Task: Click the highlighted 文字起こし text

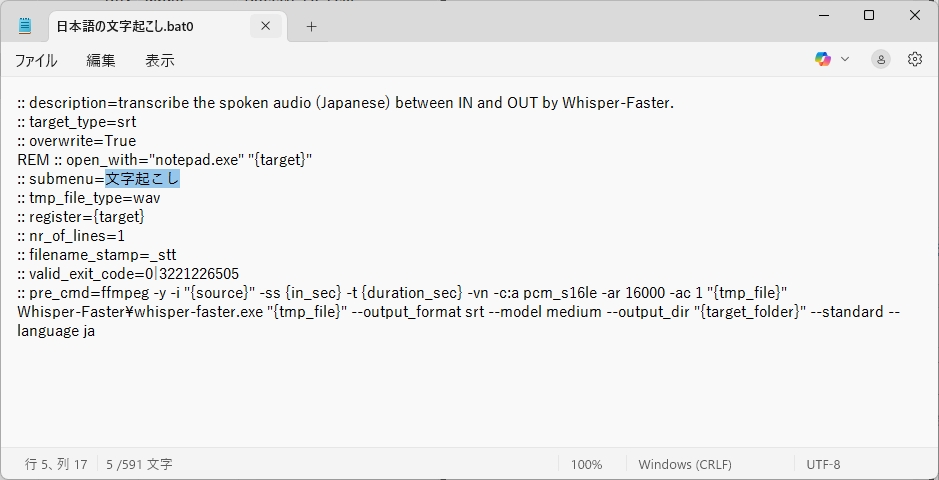Action: pos(143,179)
